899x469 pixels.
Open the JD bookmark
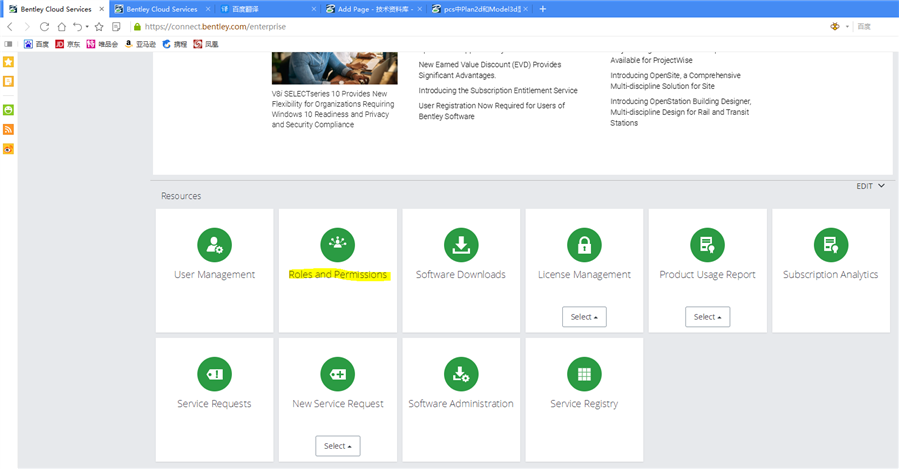pos(68,44)
